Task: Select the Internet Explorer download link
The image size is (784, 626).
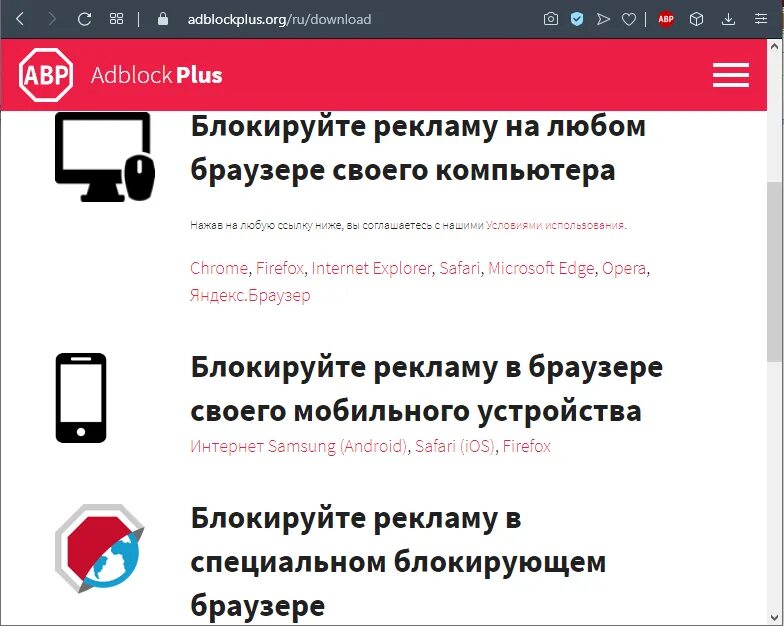Action: 370,268
